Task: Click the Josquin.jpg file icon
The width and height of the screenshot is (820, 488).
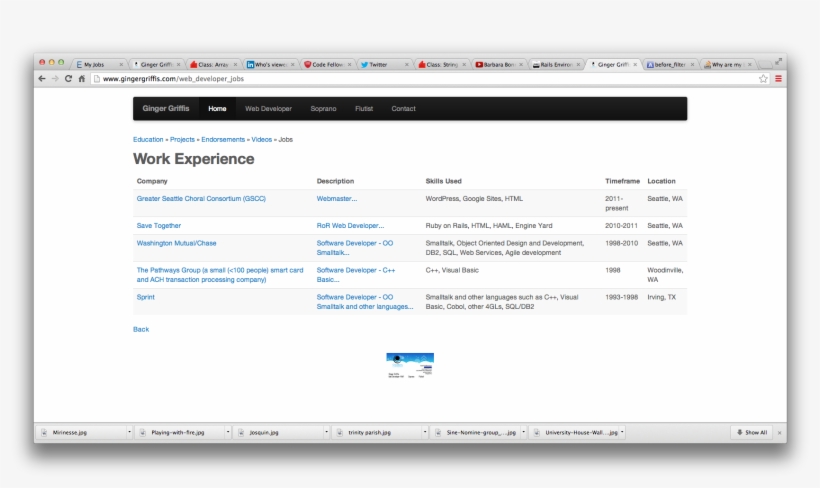Action: (241, 433)
